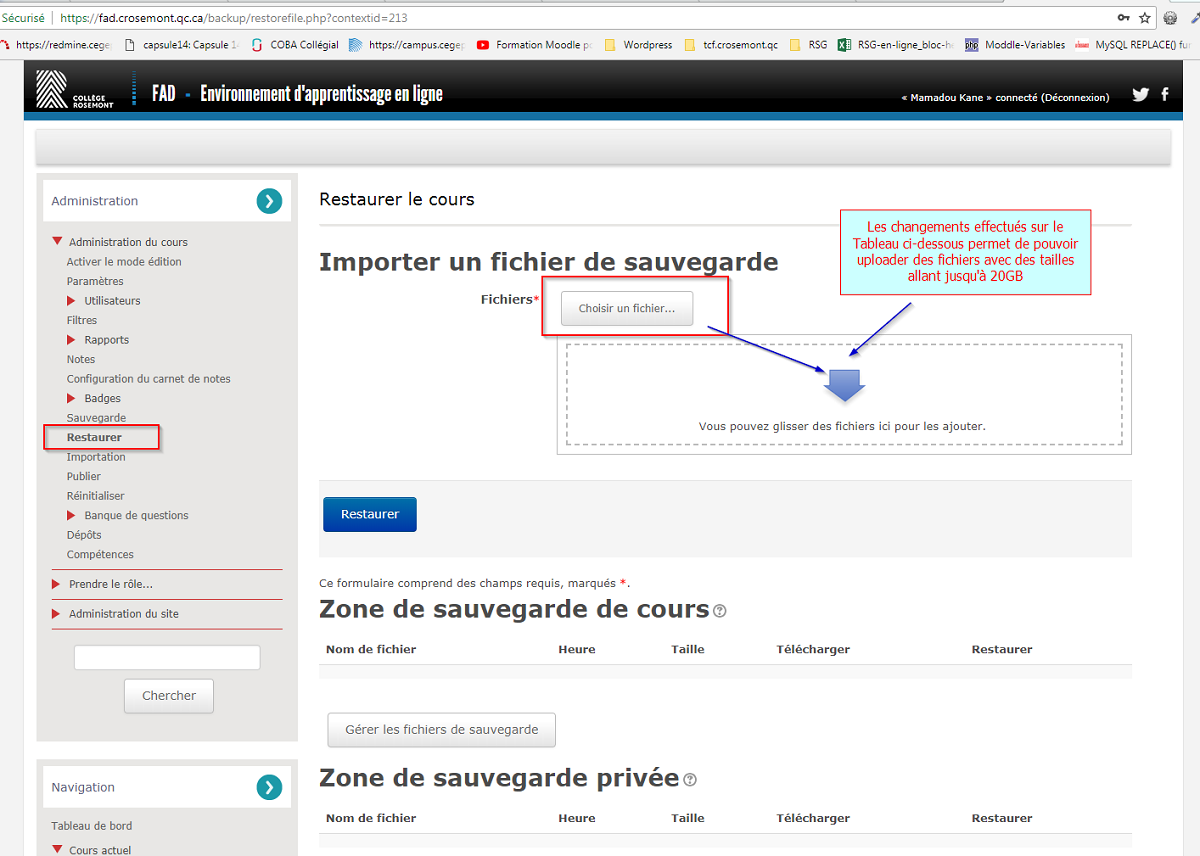Click the Collège Rosemont logo
Viewport: 1200px width, 856px height.
75,90
